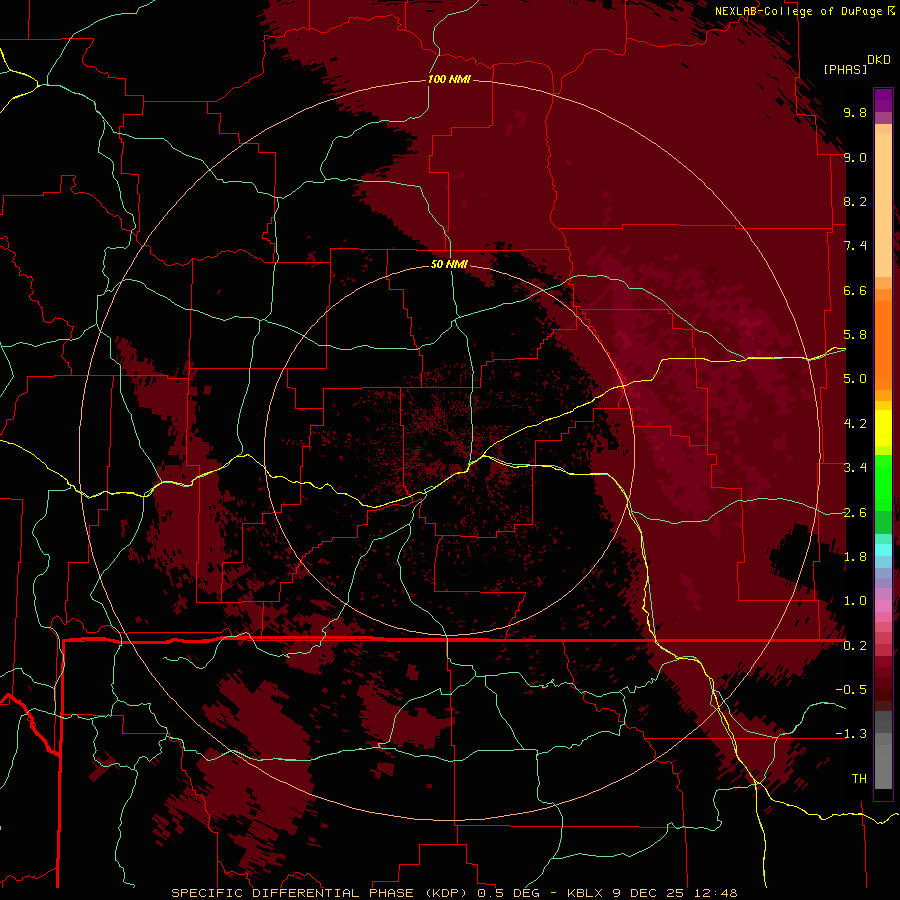
Task: Click the bright green segment of color bar
Action: pos(883,482)
